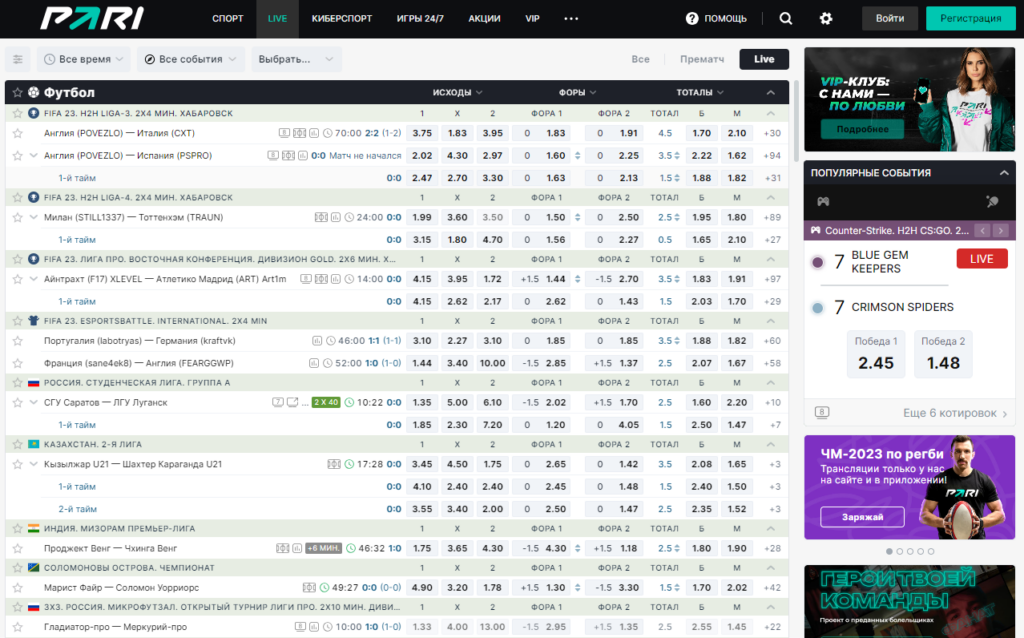This screenshot has width=1024, height=638.
Task: Collapse the Футбол section
Action: pyautogui.click(x=771, y=92)
